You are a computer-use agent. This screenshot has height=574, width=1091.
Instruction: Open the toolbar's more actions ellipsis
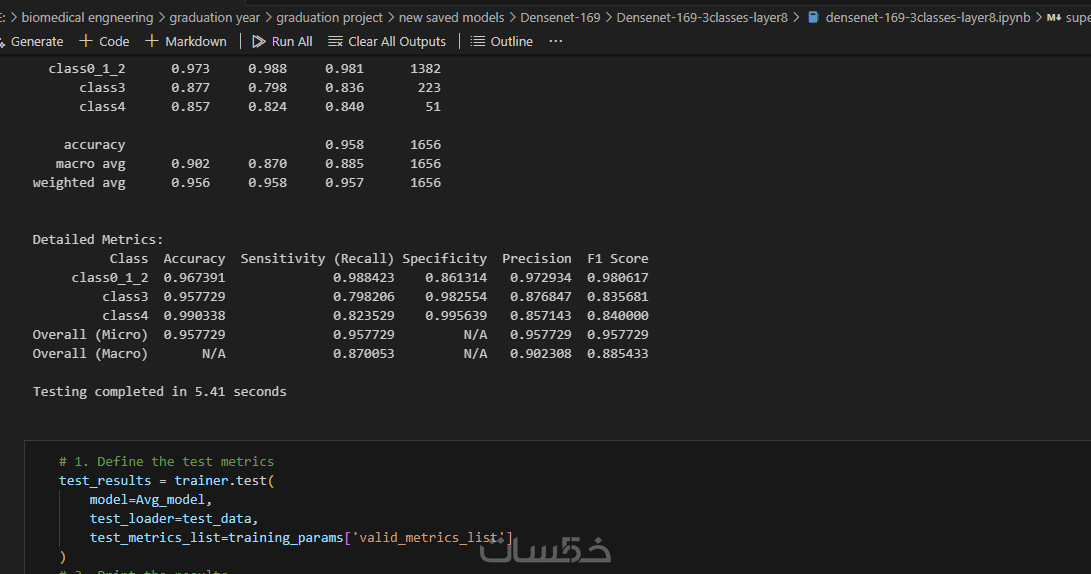(556, 41)
